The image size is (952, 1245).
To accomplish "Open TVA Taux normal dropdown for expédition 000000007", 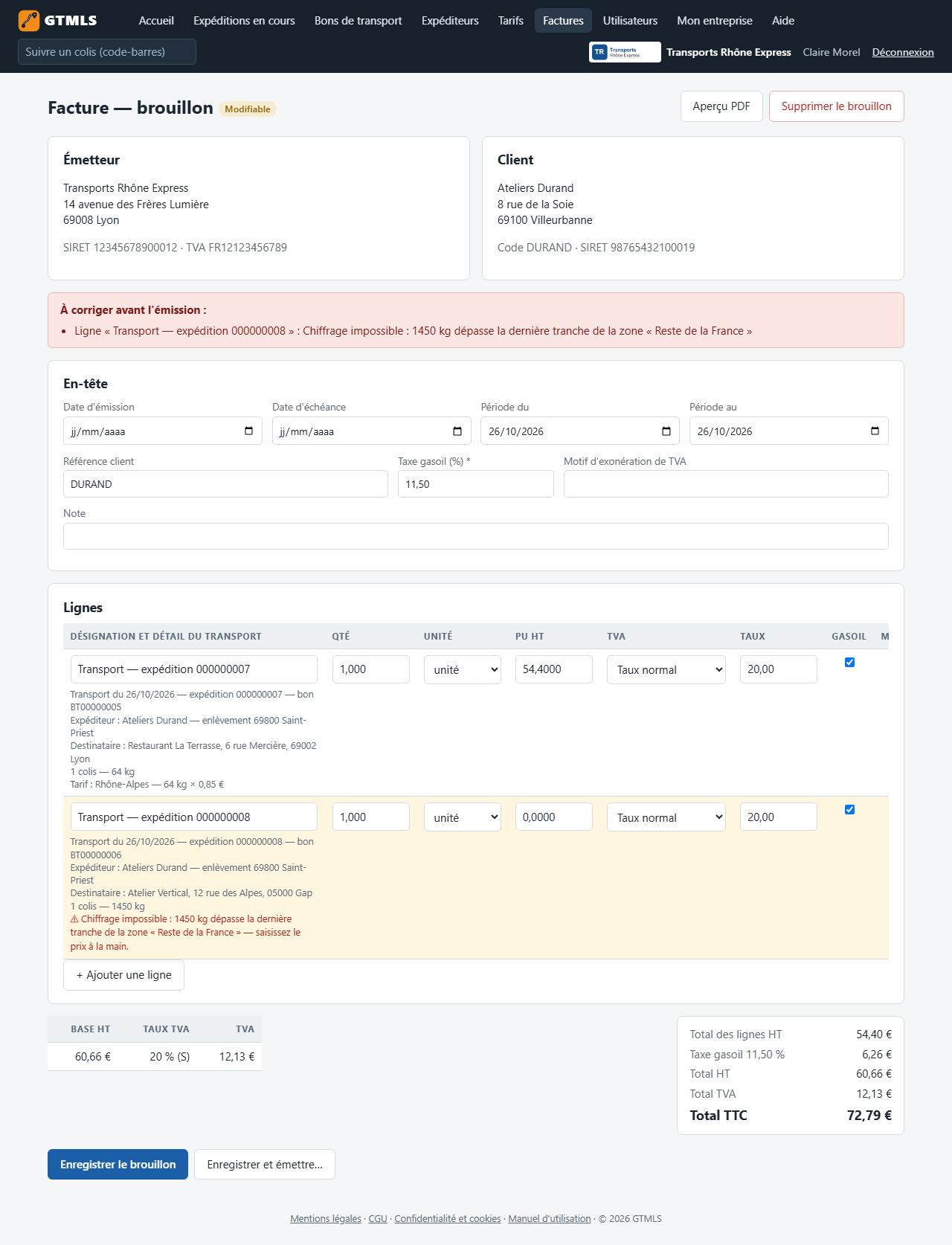I will click(666, 669).
